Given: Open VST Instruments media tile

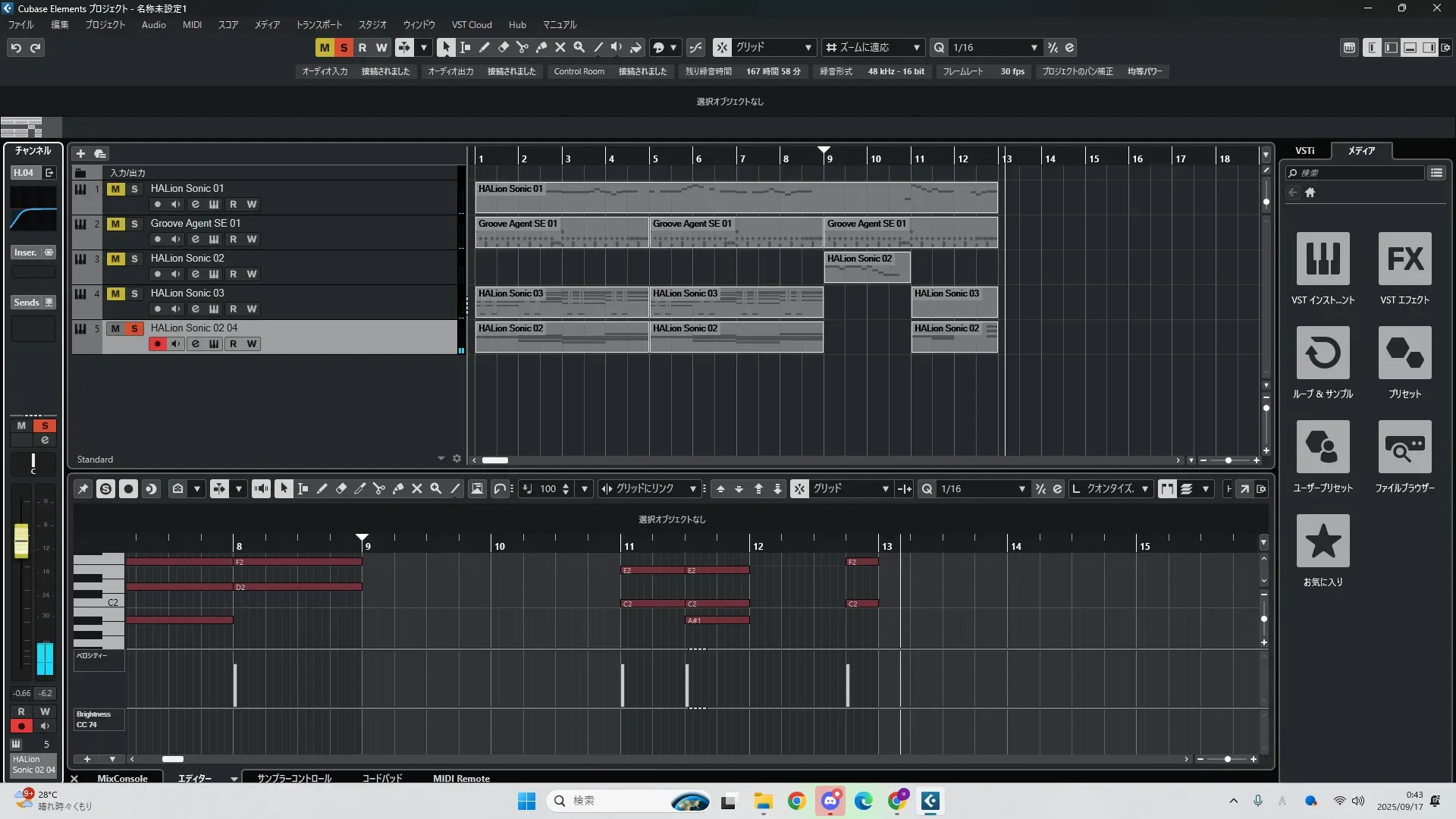Looking at the screenshot, I should (x=1323, y=259).
